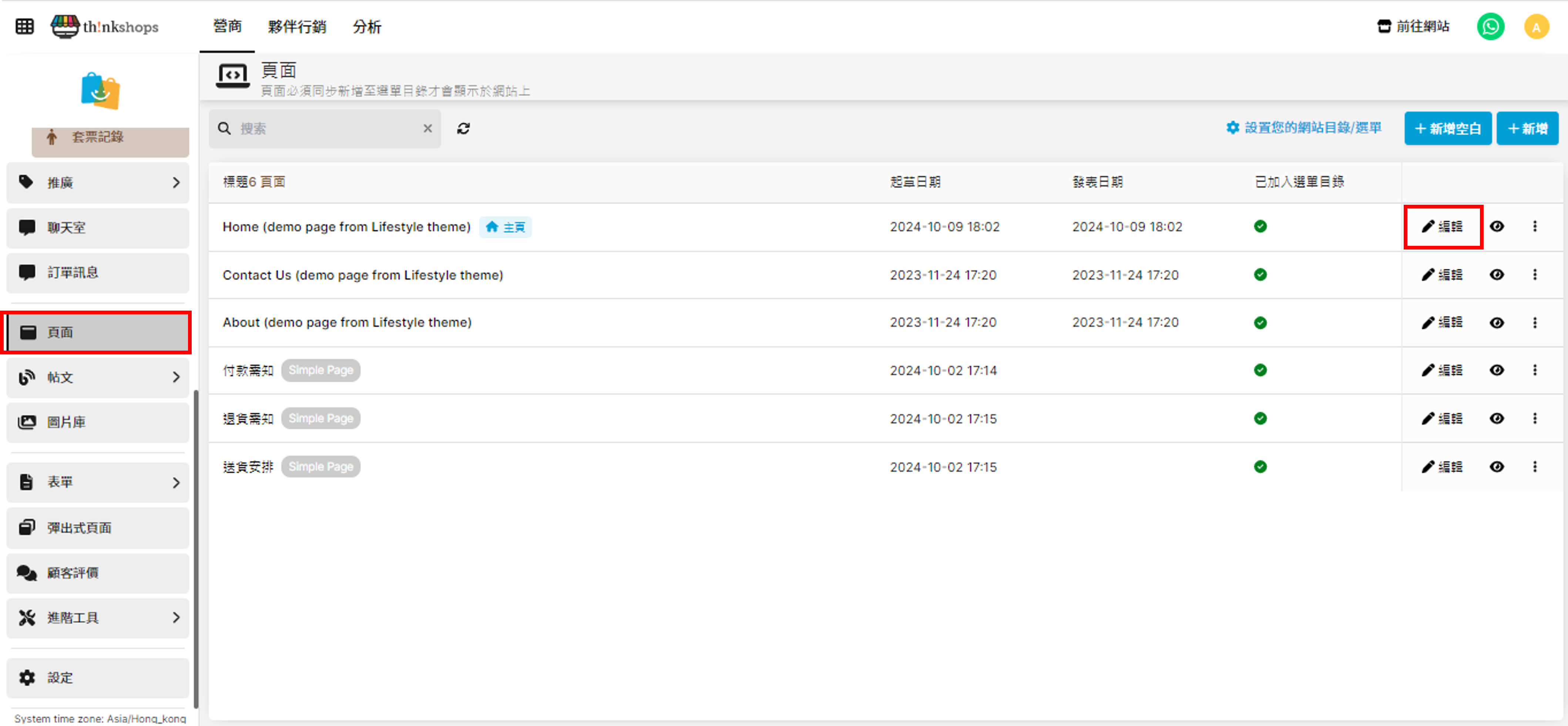1568x726 pixels.
Task: Expand the 推廣 sidebar menu
Action: click(x=97, y=183)
